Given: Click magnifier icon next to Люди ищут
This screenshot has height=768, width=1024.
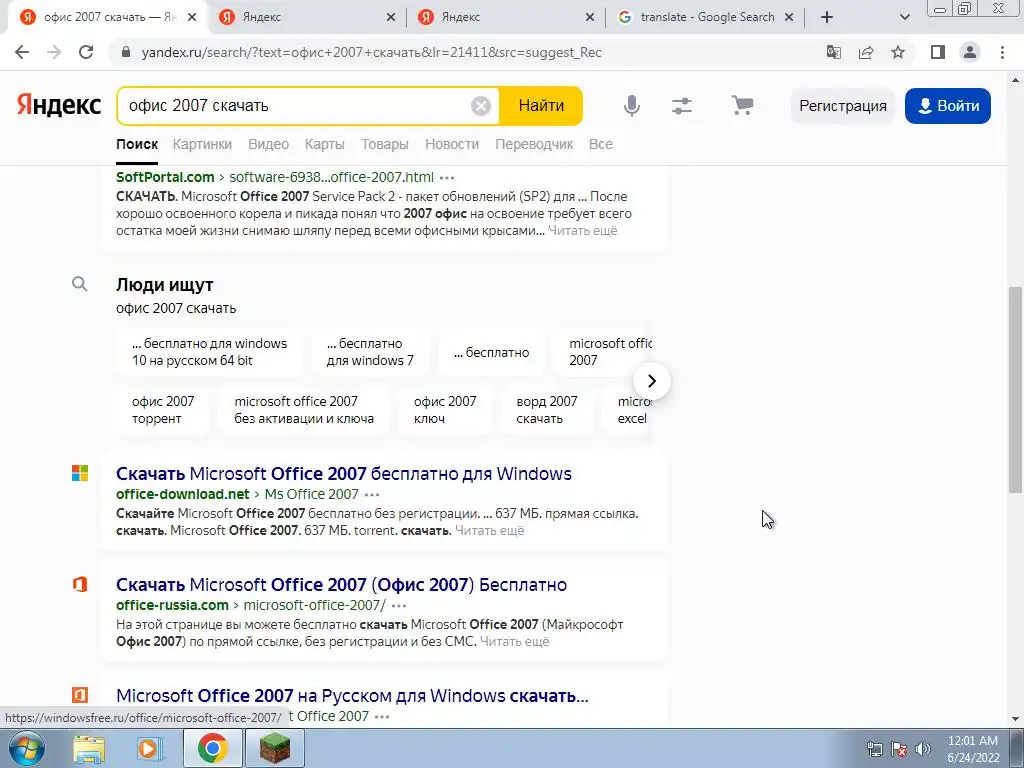Looking at the screenshot, I should (80, 283).
